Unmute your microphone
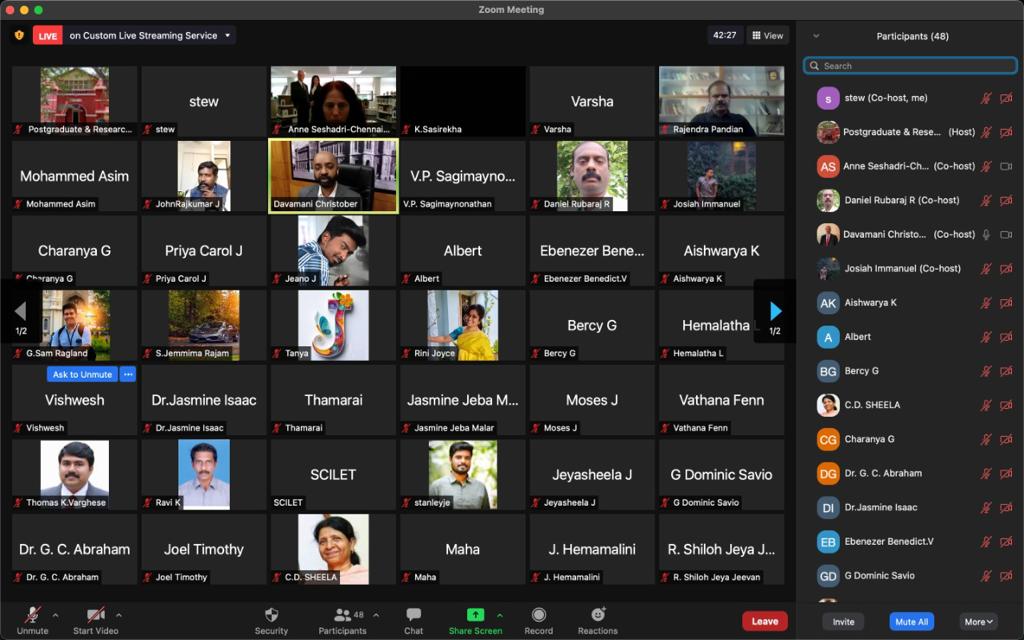This screenshot has width=1024, height=640. [x=32, y=615]
